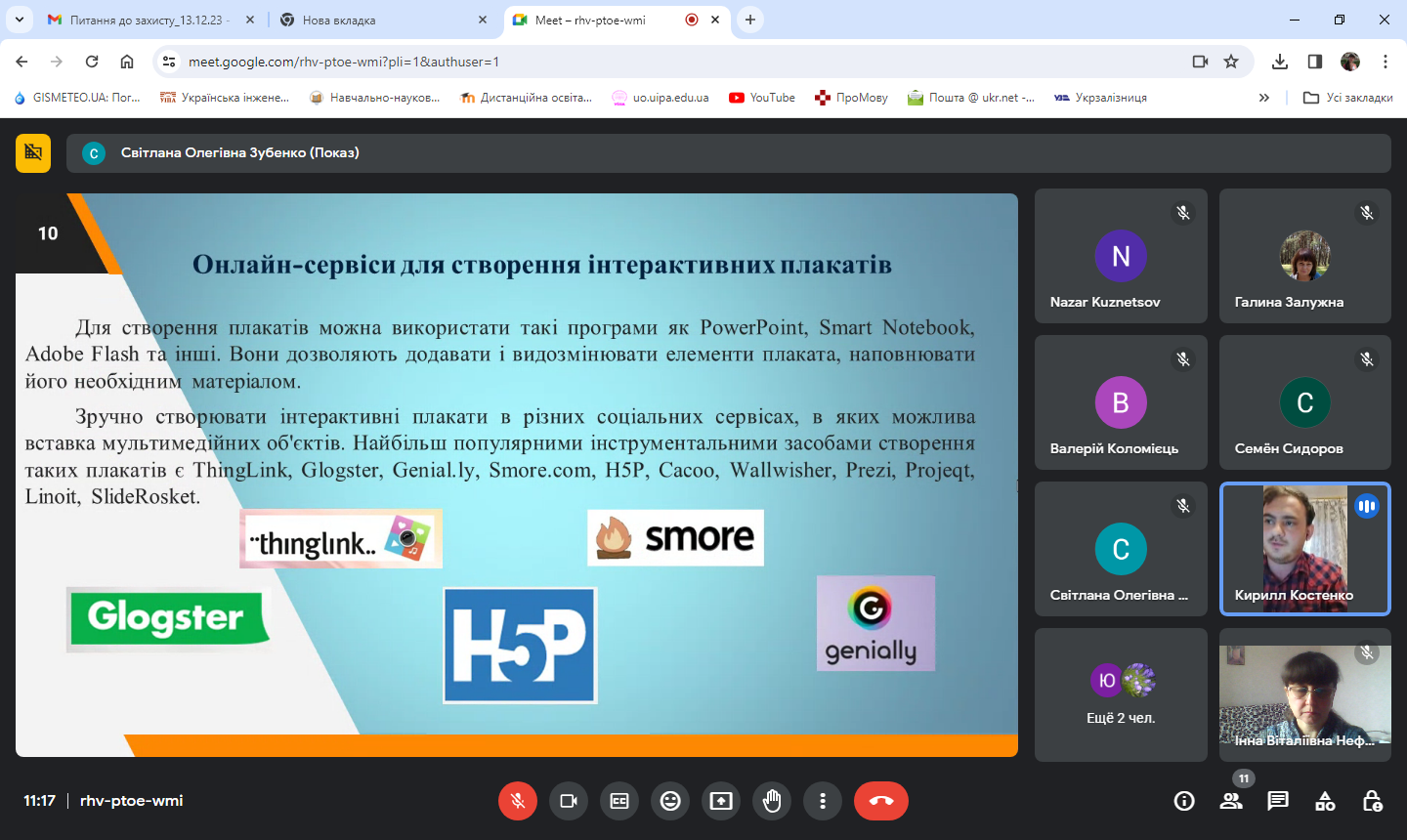
Task: Select Nazar Kuznetsov participant tile
Action: [x=1121, y=256]
